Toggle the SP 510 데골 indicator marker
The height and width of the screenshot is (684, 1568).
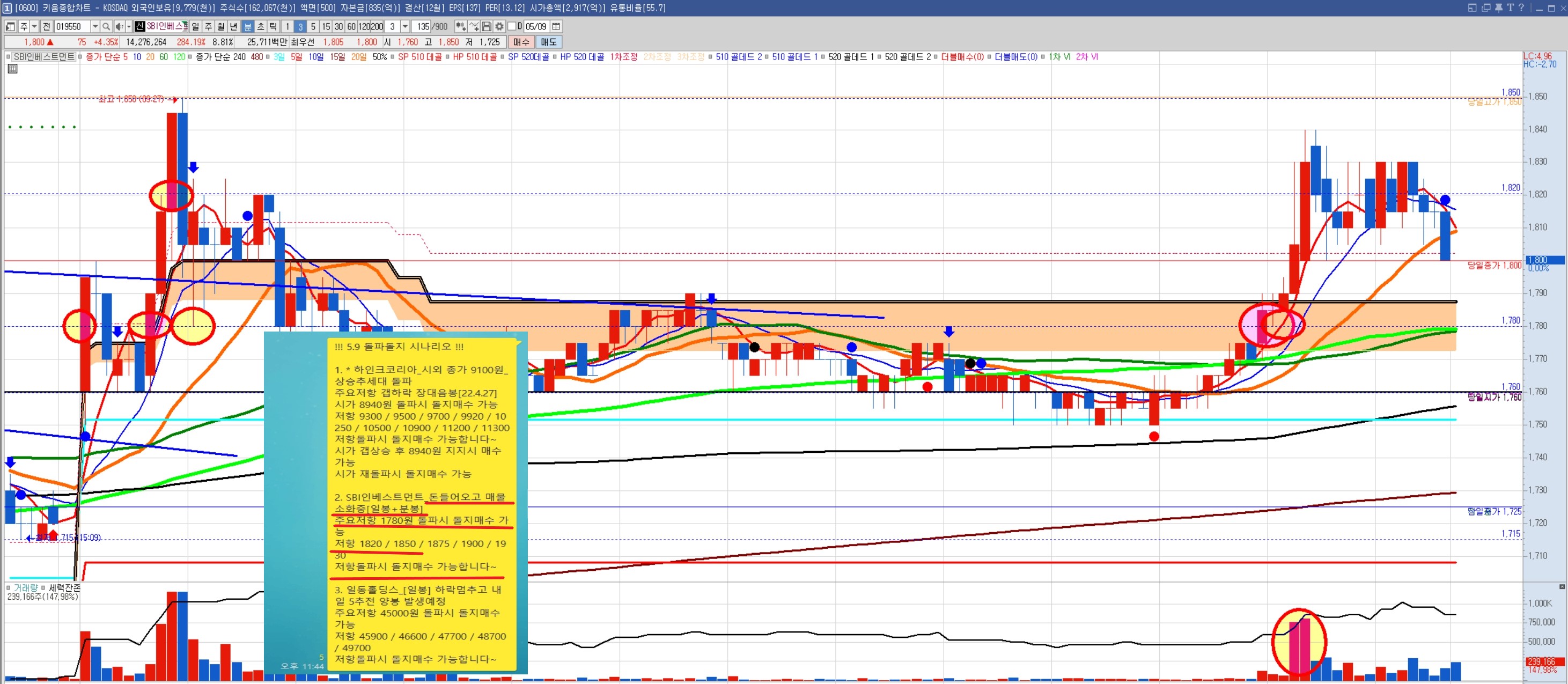pos(393,57)
